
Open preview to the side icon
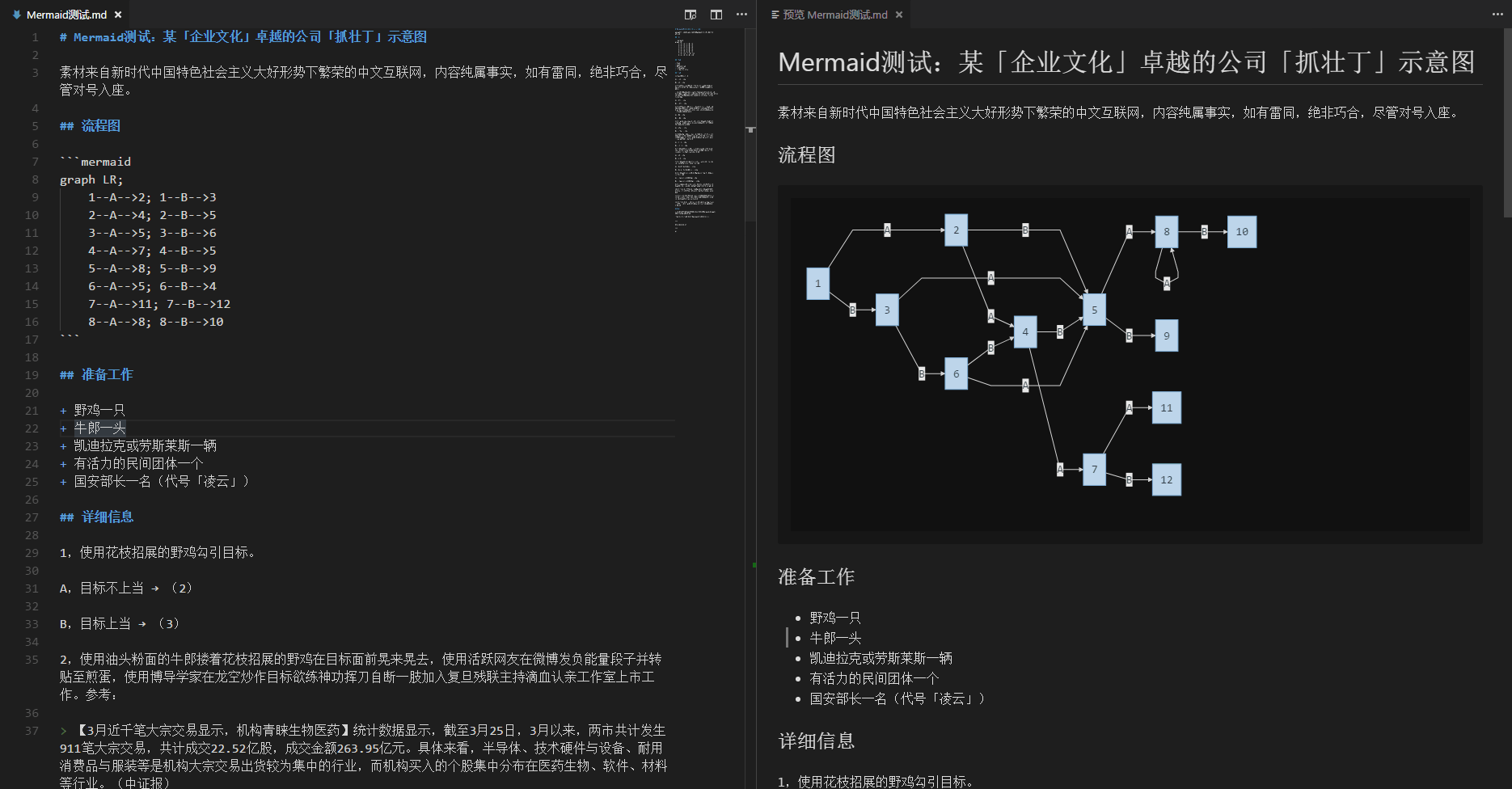[x=691, y=15]
